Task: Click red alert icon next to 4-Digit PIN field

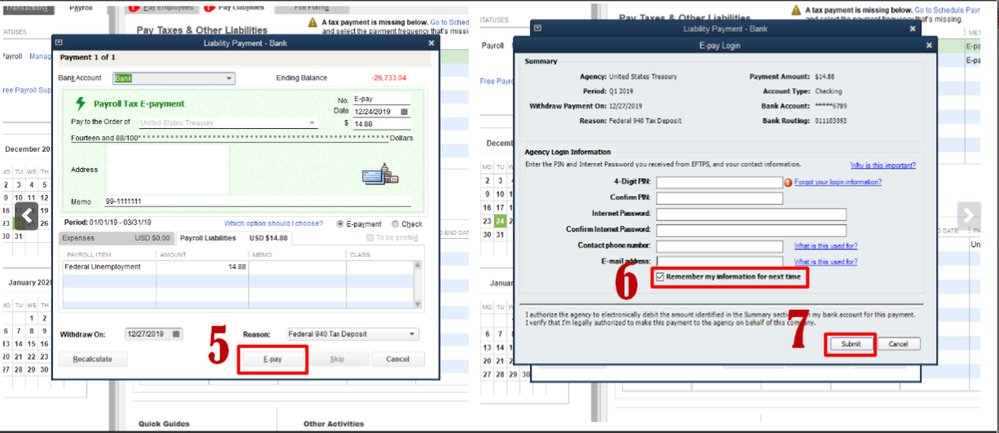Action: (x=788, y=182)
